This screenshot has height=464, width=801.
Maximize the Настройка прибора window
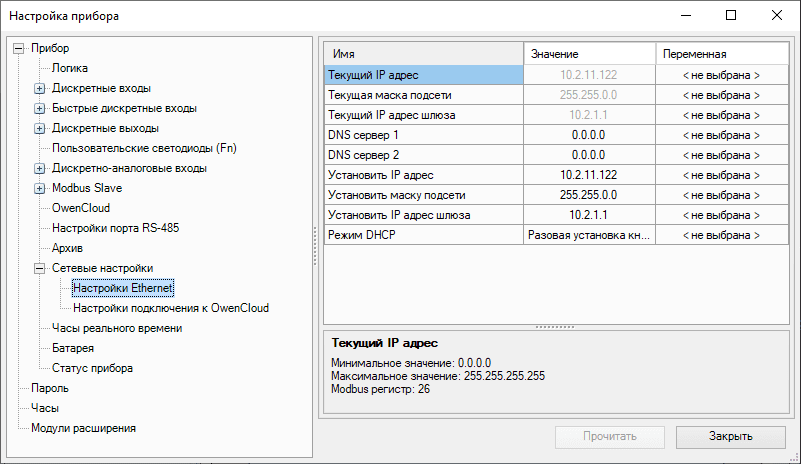point(731,15)
